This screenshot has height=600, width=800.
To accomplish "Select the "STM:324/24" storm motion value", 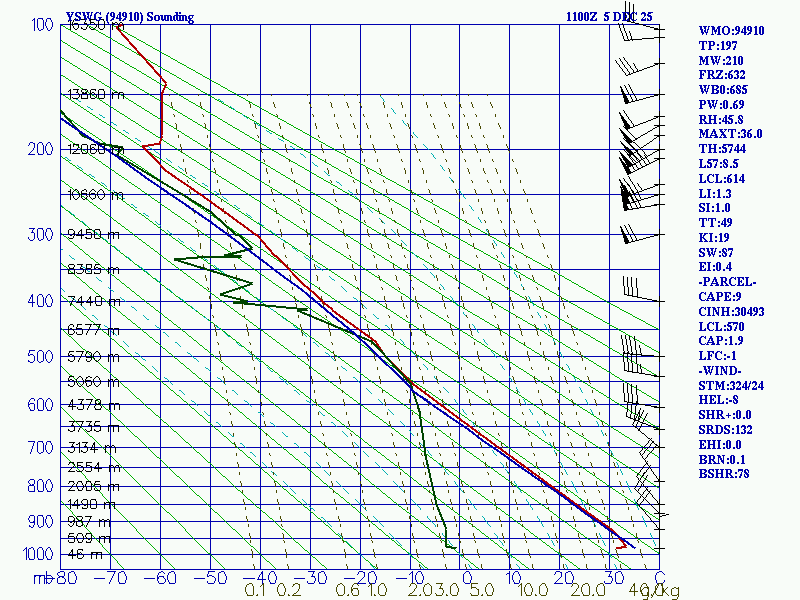I will pyautogui.click(x=731, y=385).
